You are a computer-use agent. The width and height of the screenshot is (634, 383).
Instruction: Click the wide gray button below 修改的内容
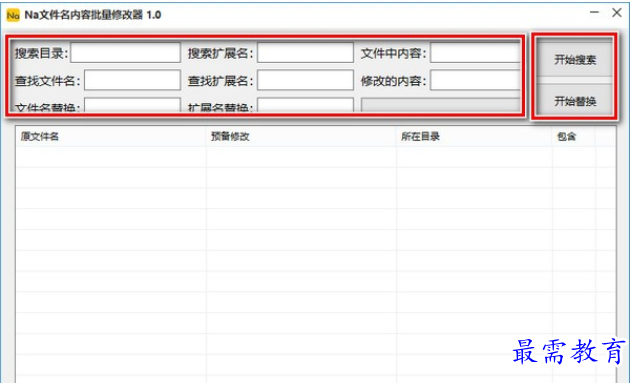441,105
